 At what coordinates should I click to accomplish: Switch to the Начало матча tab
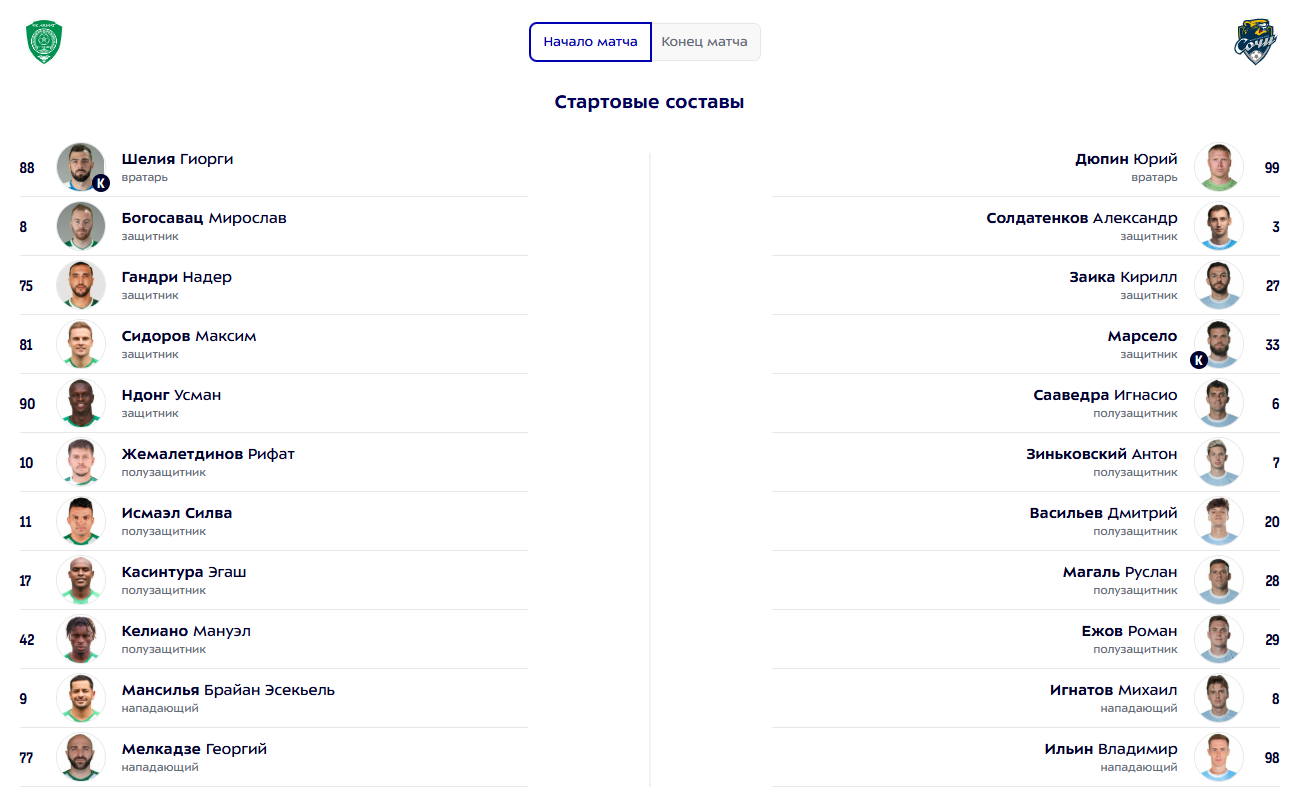[x=590, y=42]
